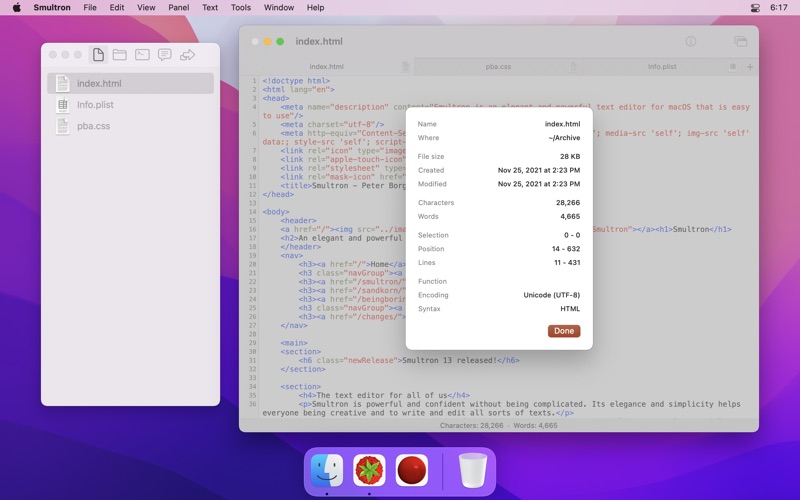Image resolution: width=800 pixels, height=500 pixels.
Task: Click the Modified date value in the dialog
Action: click(x=539, y=184)
